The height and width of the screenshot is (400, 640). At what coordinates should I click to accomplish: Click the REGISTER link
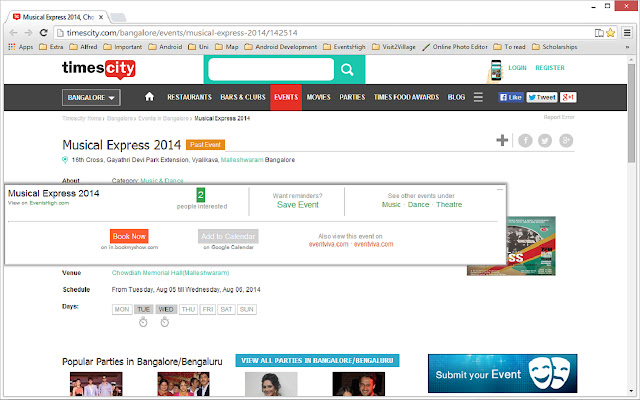click(x=550, y=68)
